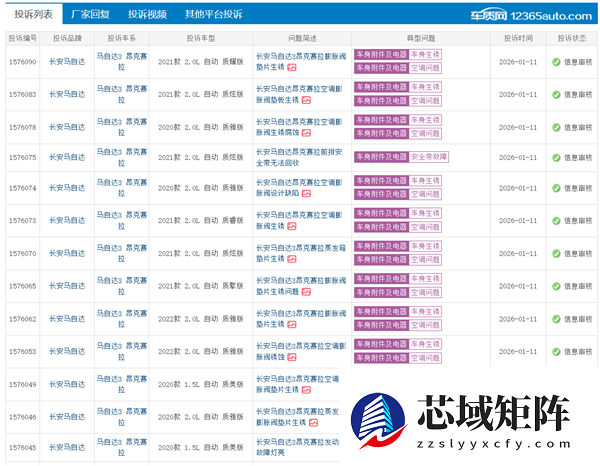
Task: Click green status check icon in row 1576062
Action: tap(556, 319)
